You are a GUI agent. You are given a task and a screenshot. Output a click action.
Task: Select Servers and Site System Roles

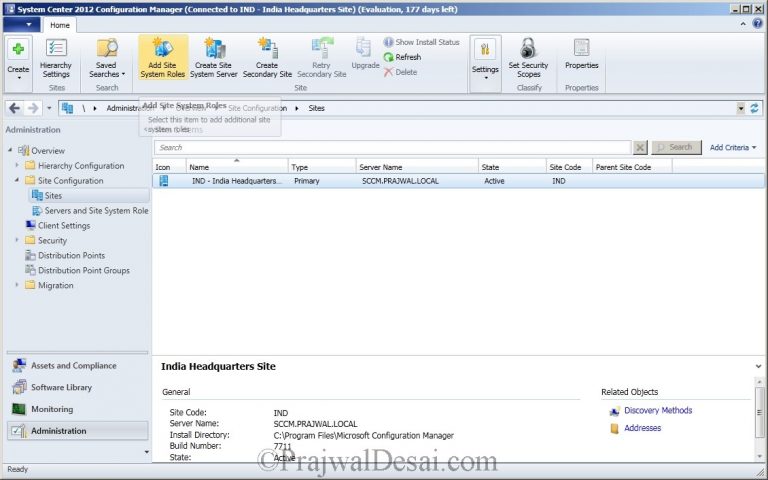(x=96, y=211)
